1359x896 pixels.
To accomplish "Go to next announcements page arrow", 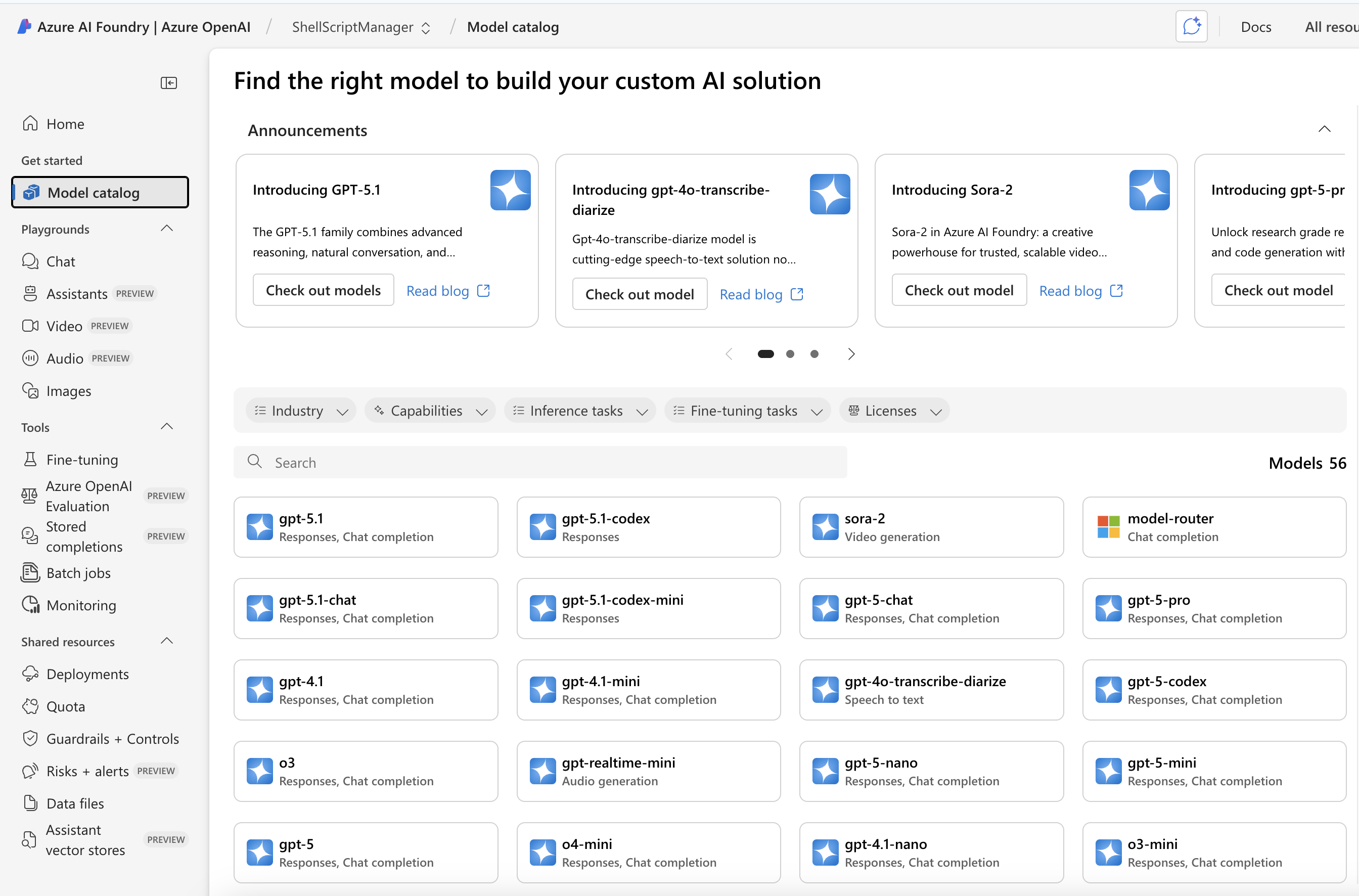I will click(851, 354).
